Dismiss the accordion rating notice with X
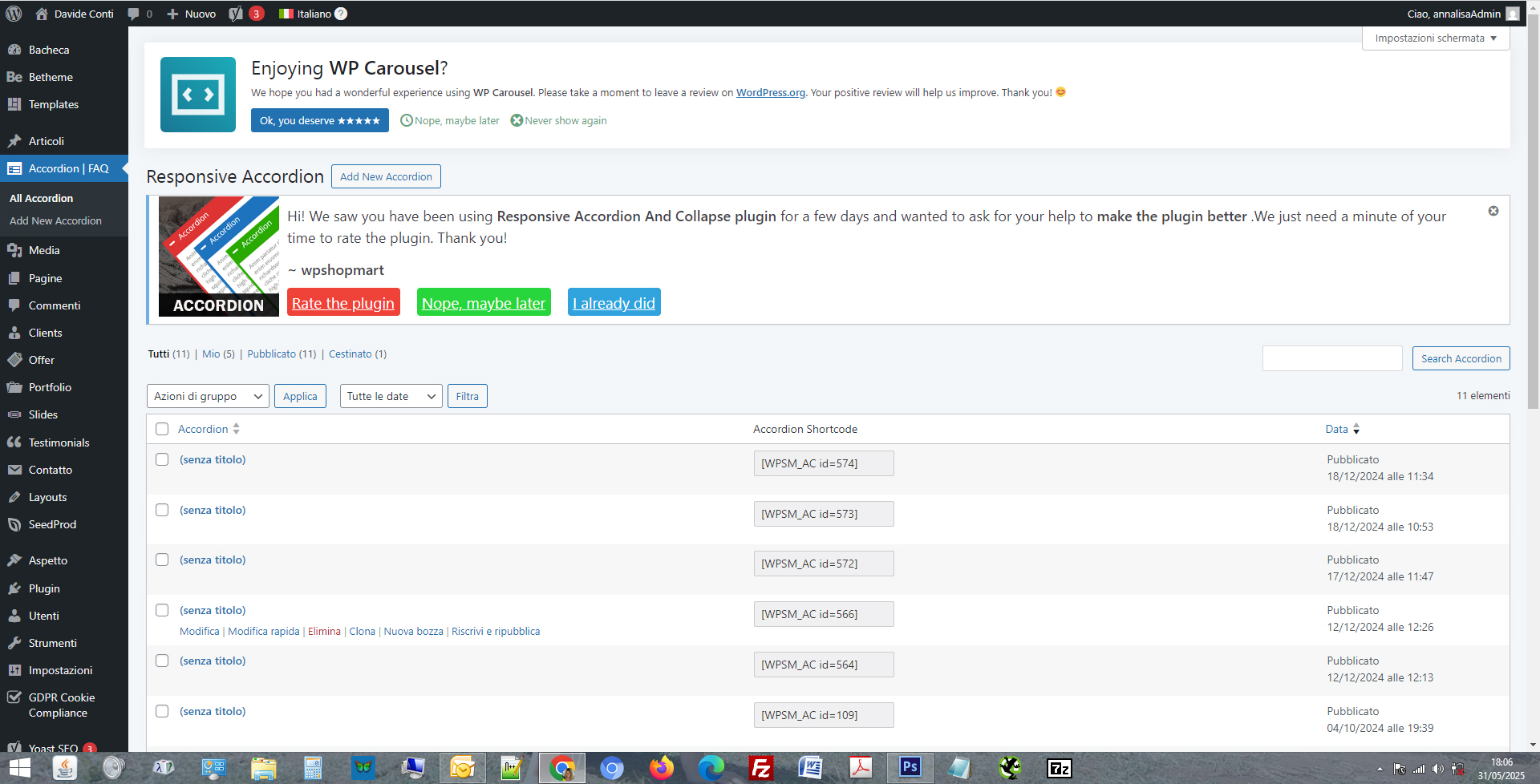 tap(1493, 211)
